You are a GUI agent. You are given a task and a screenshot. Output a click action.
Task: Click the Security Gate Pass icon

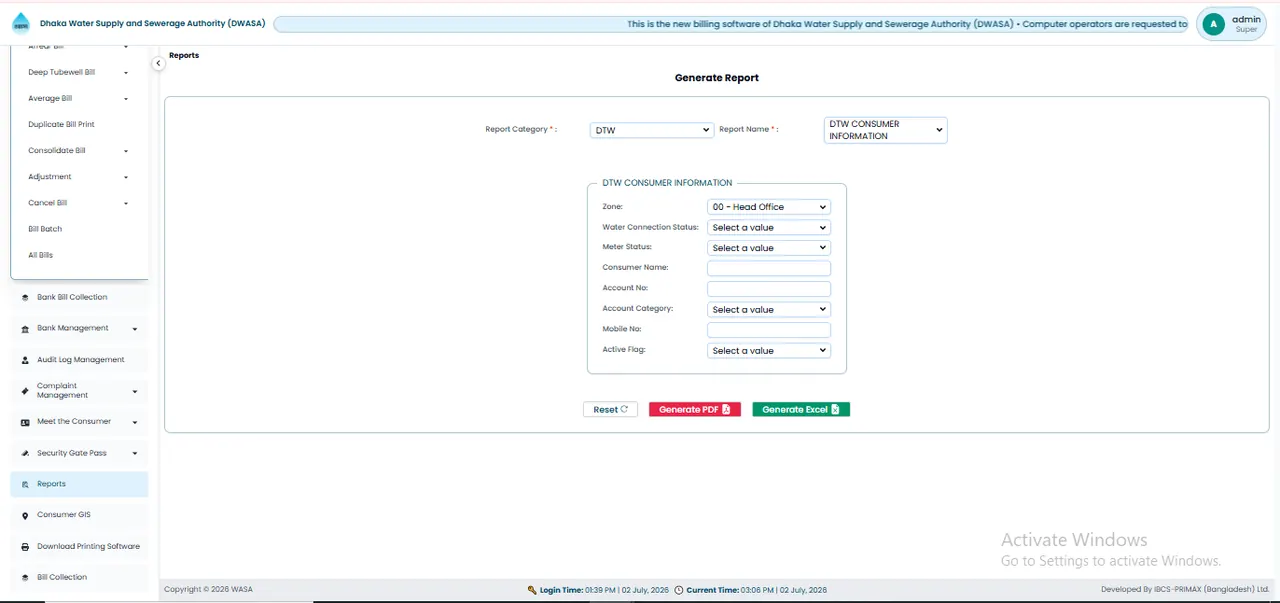[x=26, y=453]
